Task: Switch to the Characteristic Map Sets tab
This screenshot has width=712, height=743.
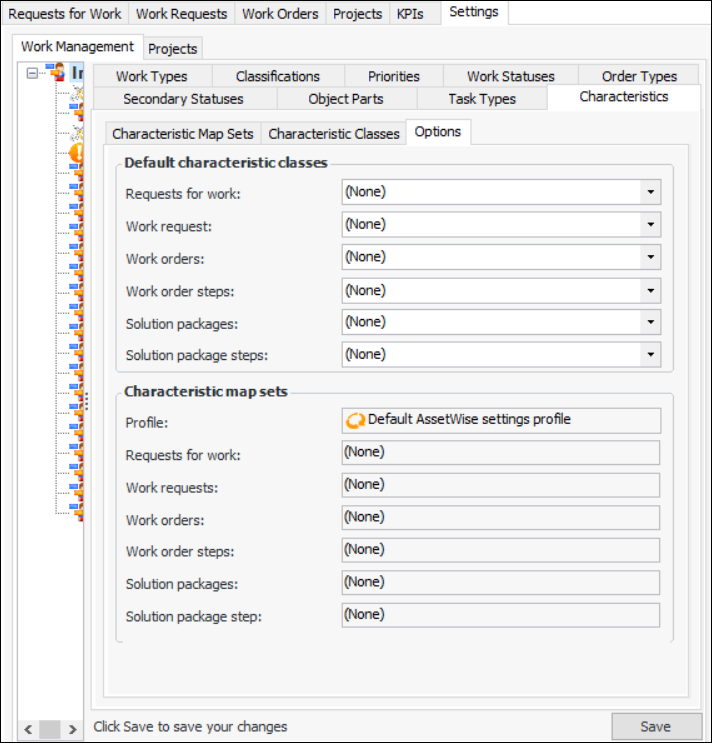Action: (x=182, y=134)
